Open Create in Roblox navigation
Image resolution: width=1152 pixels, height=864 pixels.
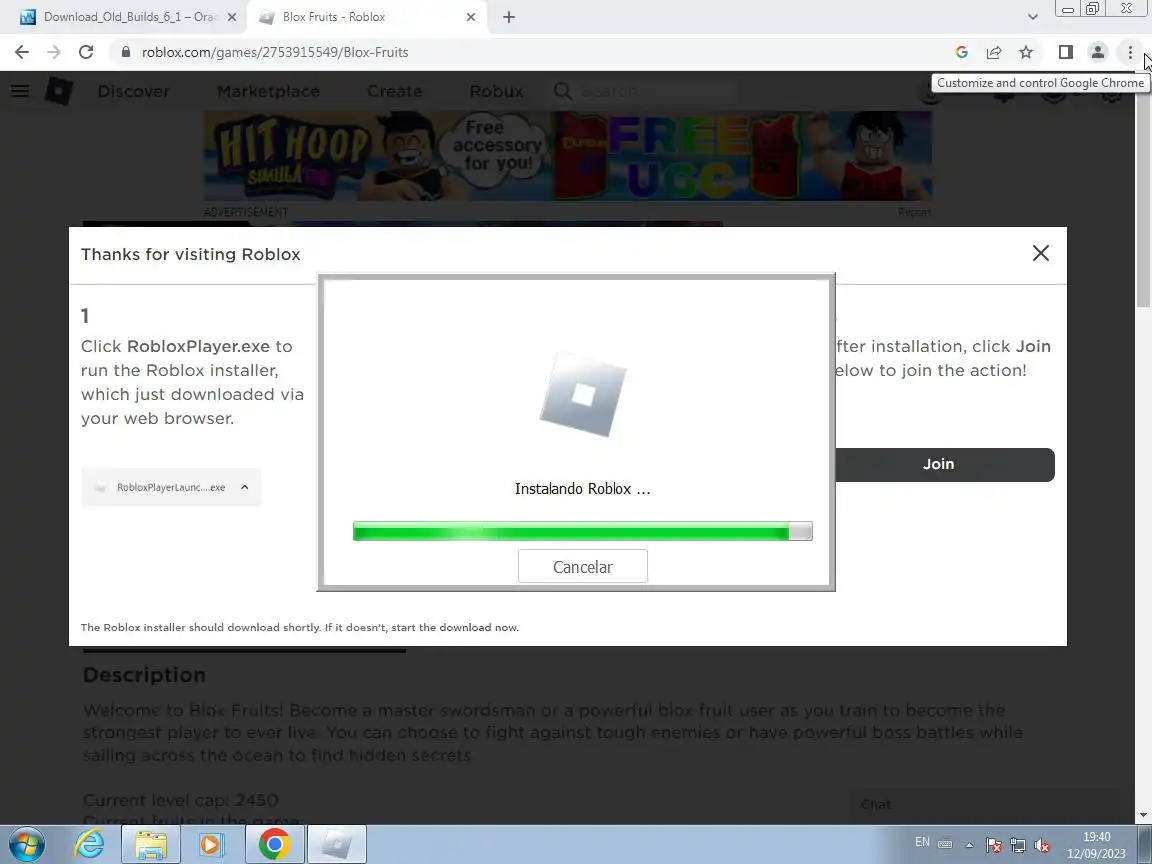coord(395,91)
